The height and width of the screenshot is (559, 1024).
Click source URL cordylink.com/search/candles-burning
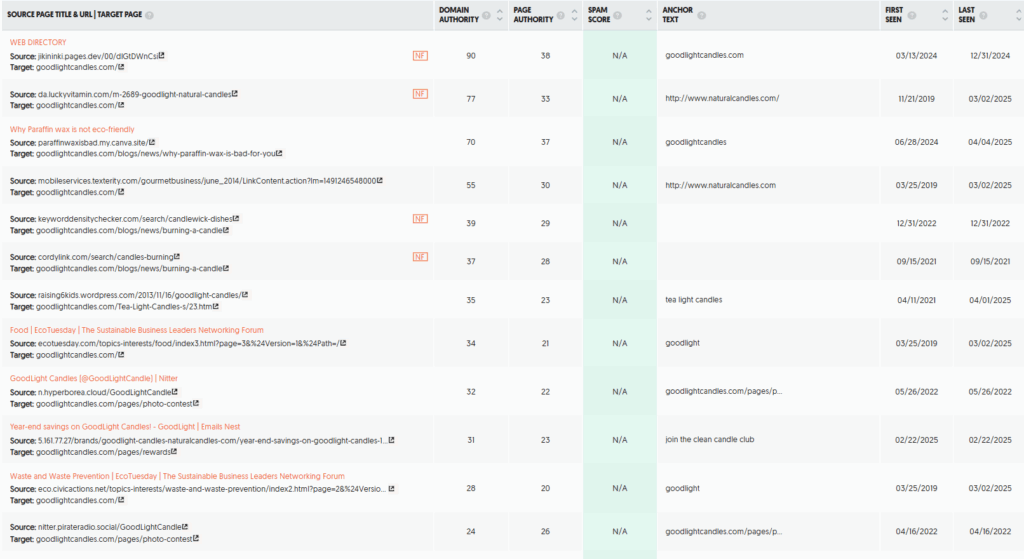point(105,257)
